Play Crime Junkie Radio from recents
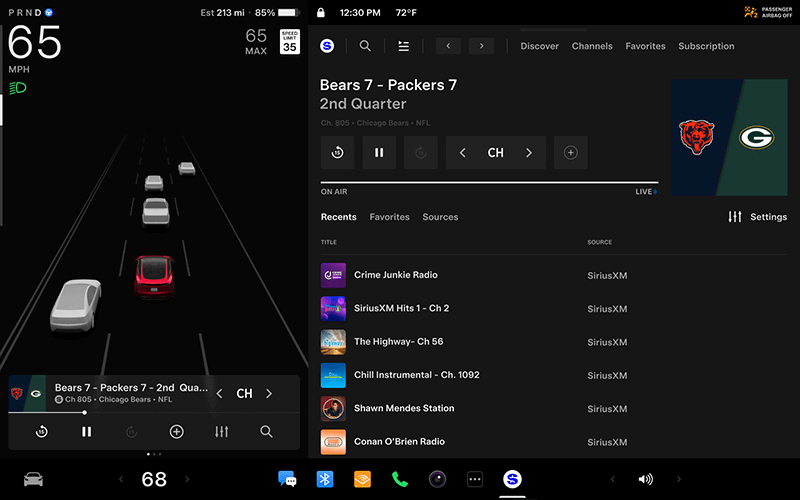Image resolution: width=800 pixels, height=500 pixels. (x=395, y=275)
